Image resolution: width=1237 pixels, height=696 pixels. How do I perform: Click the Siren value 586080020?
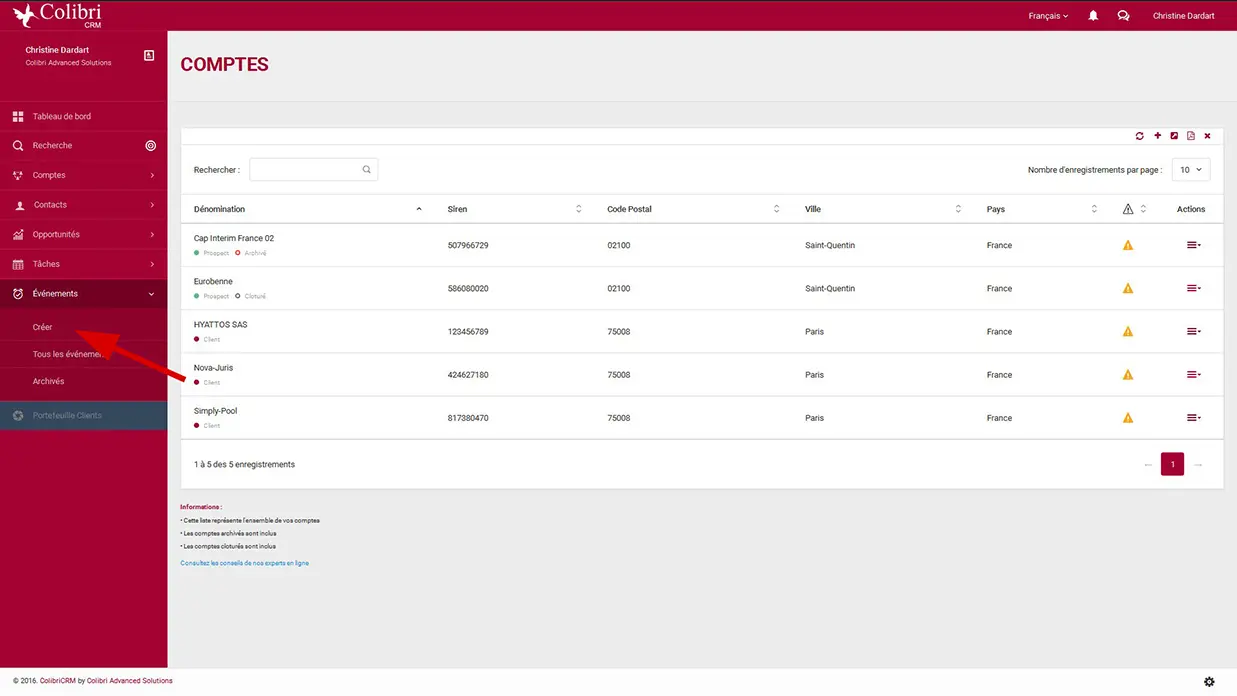pyautogui.click(x=468, y=288)
